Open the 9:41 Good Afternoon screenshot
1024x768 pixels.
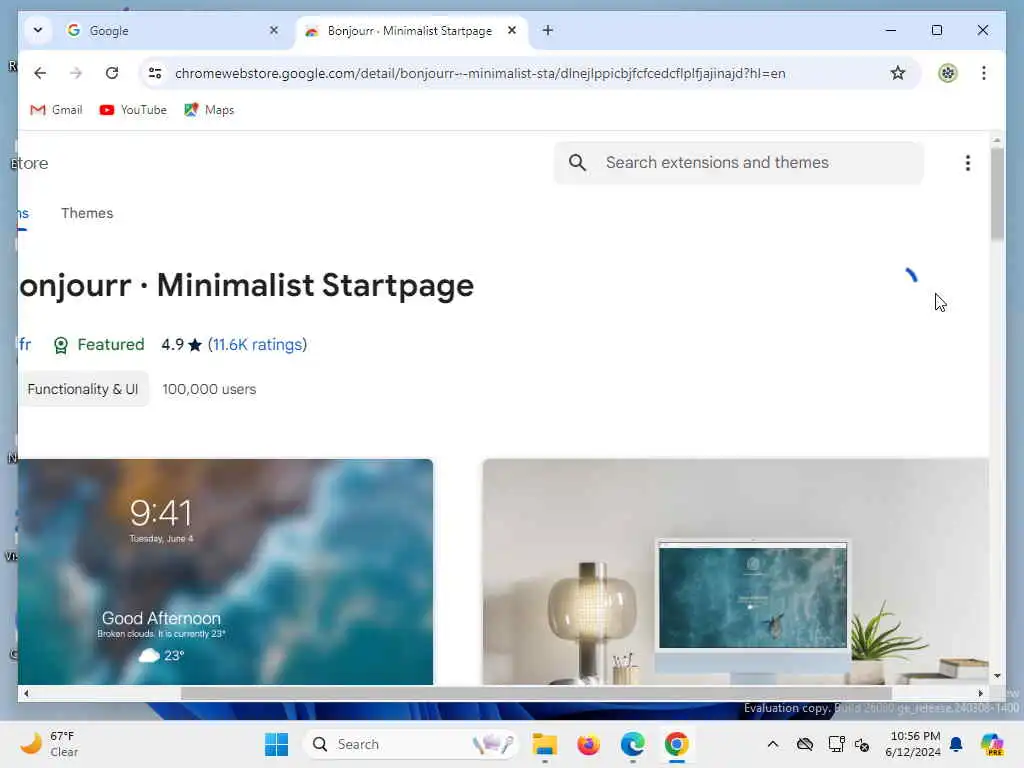coord(225,571)
